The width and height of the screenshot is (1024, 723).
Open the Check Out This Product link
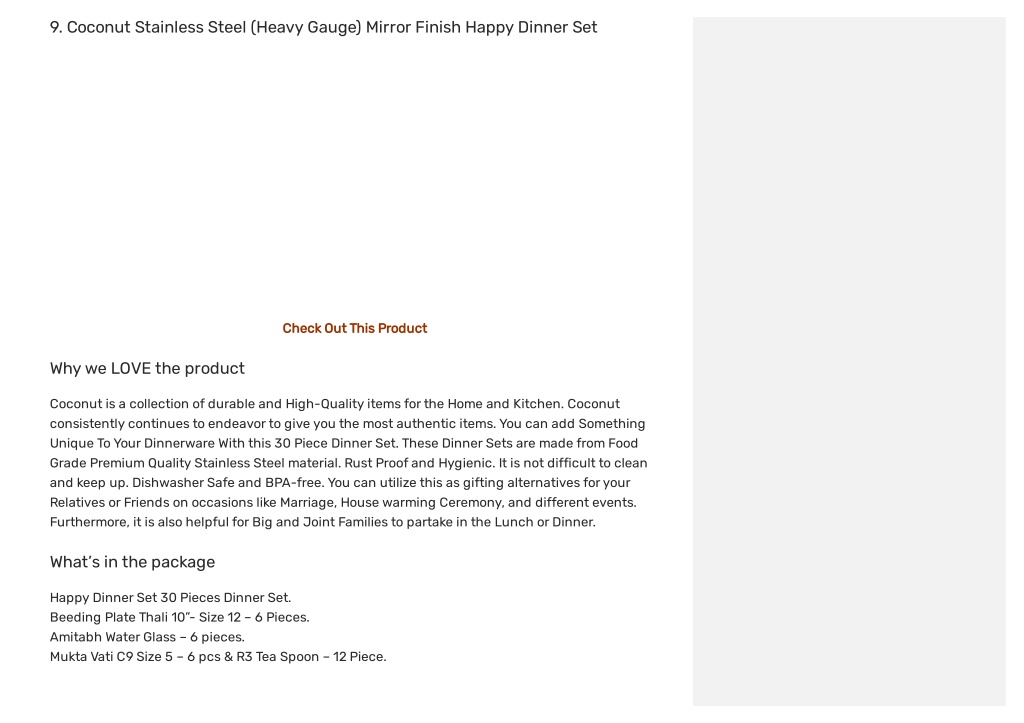(355, 329)
